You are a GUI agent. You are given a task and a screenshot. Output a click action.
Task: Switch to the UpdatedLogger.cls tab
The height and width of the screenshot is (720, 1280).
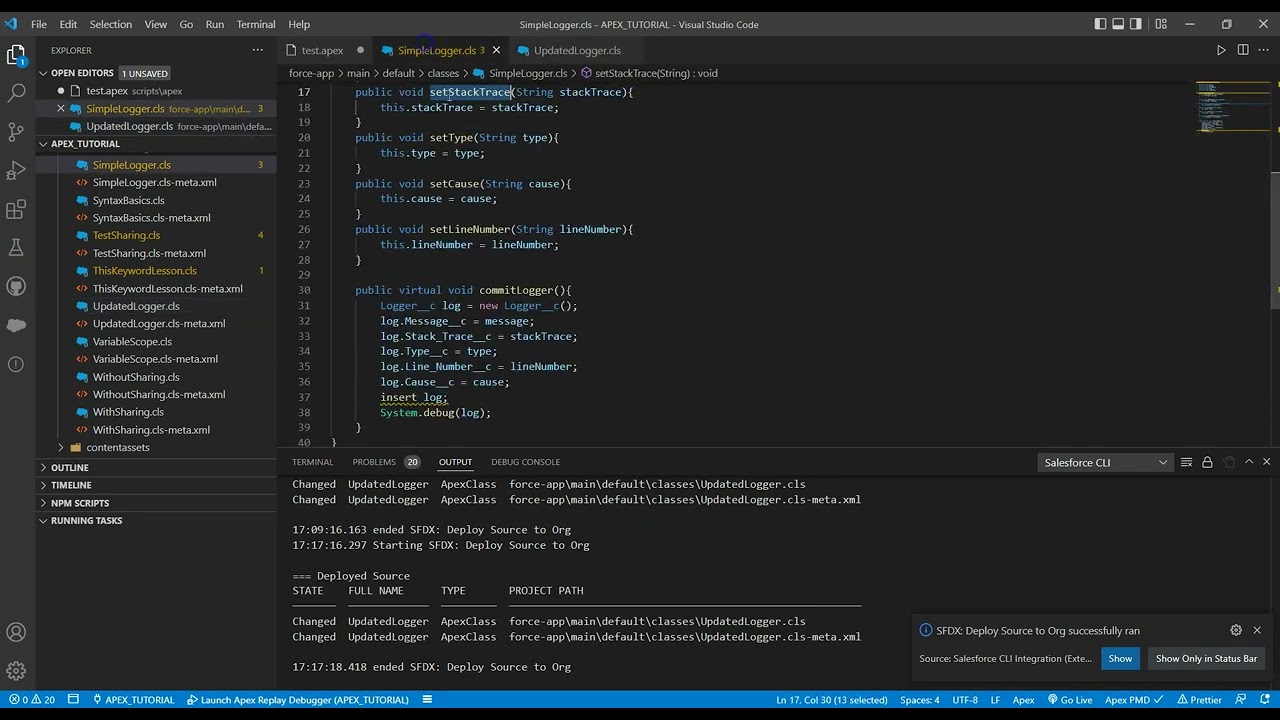pos(577,50)
